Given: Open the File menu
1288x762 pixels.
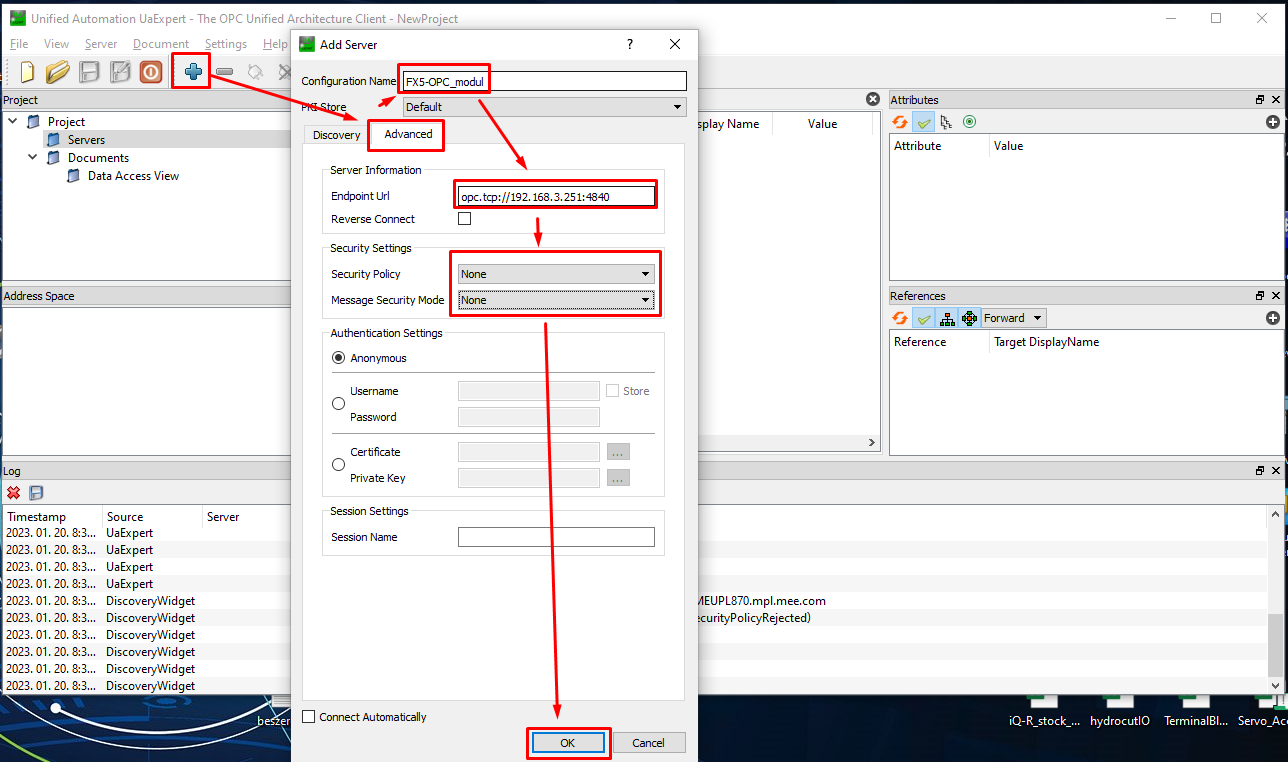Looking at the screenshot, I should click(x=19, y=44).
